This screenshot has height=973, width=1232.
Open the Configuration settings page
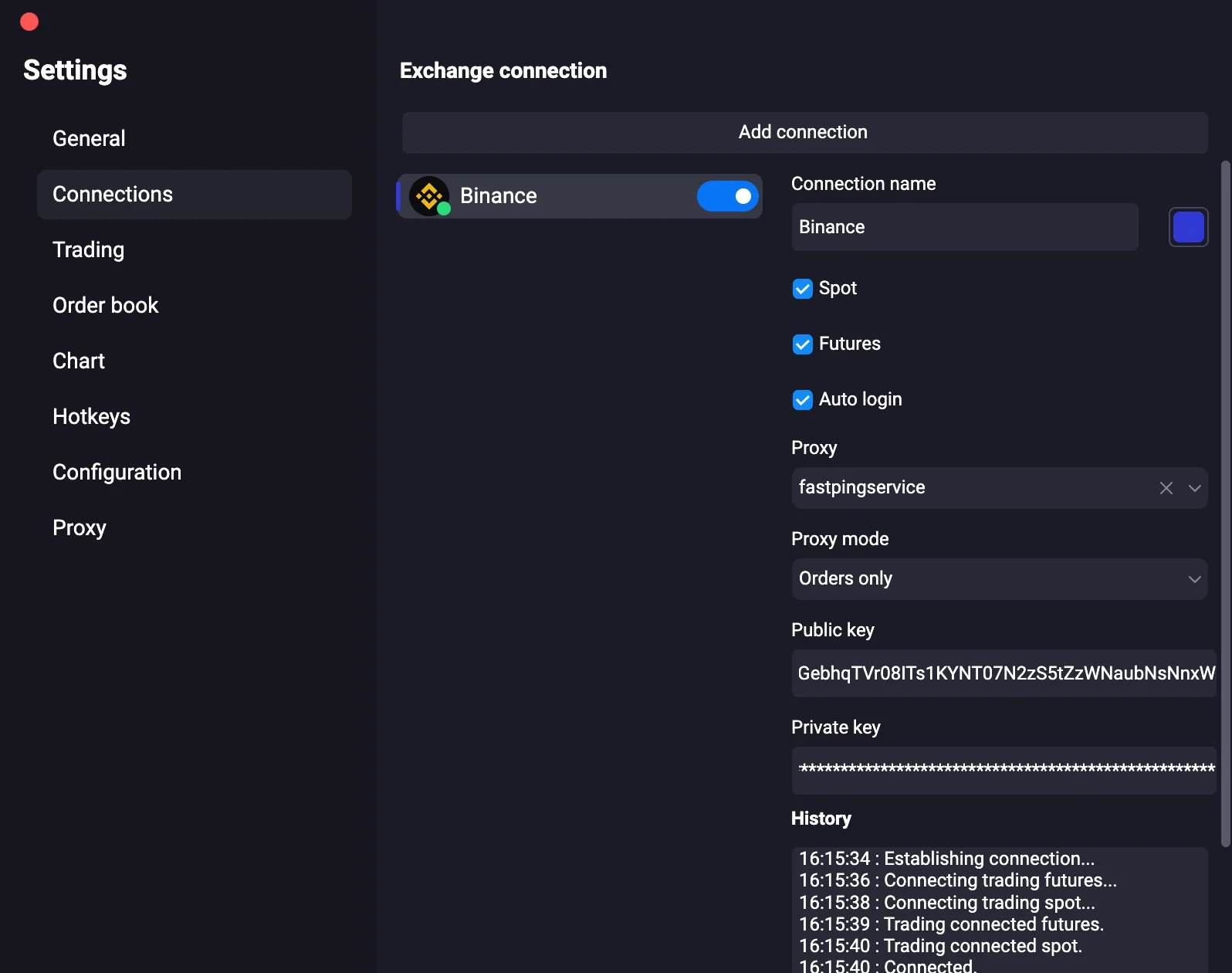[117, 473]
